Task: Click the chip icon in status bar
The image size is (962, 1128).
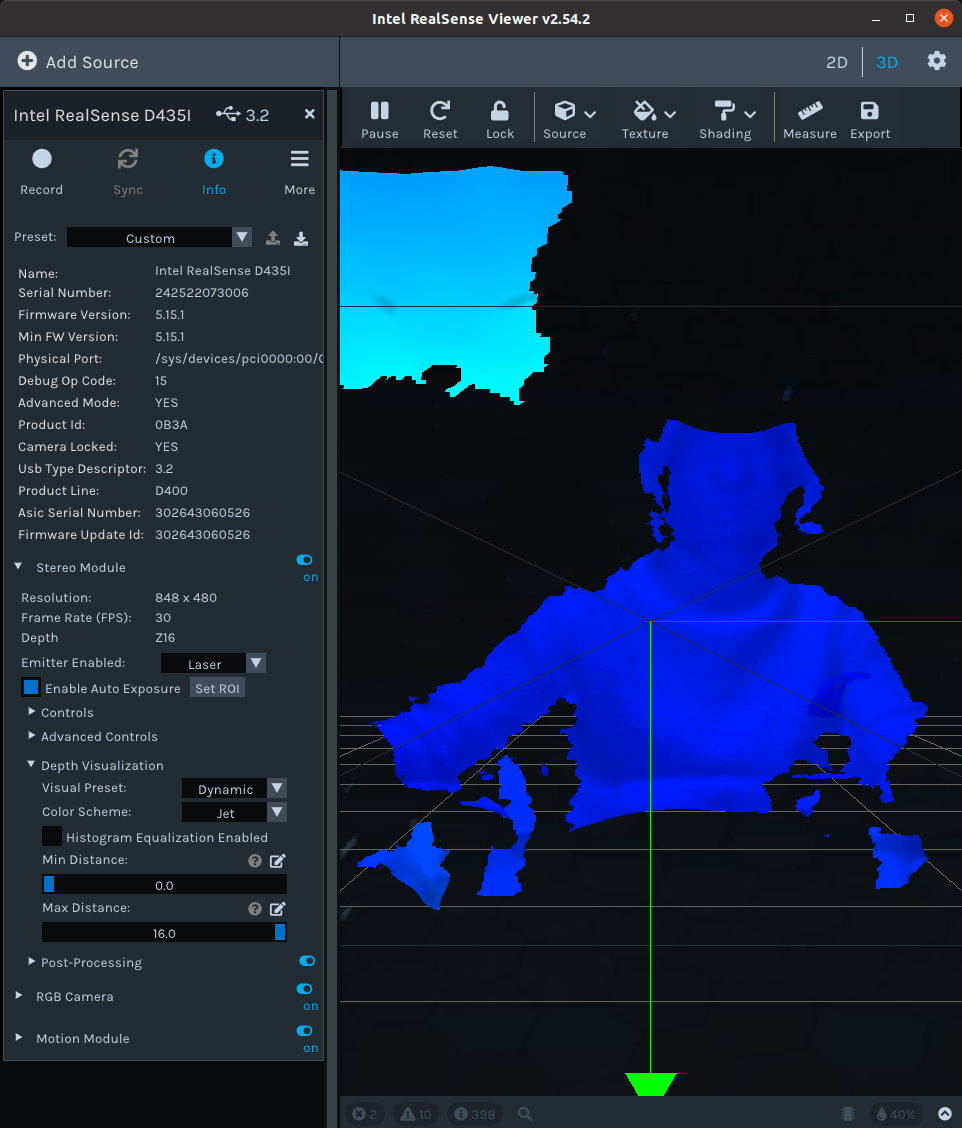Action: tap(848, 1114)
